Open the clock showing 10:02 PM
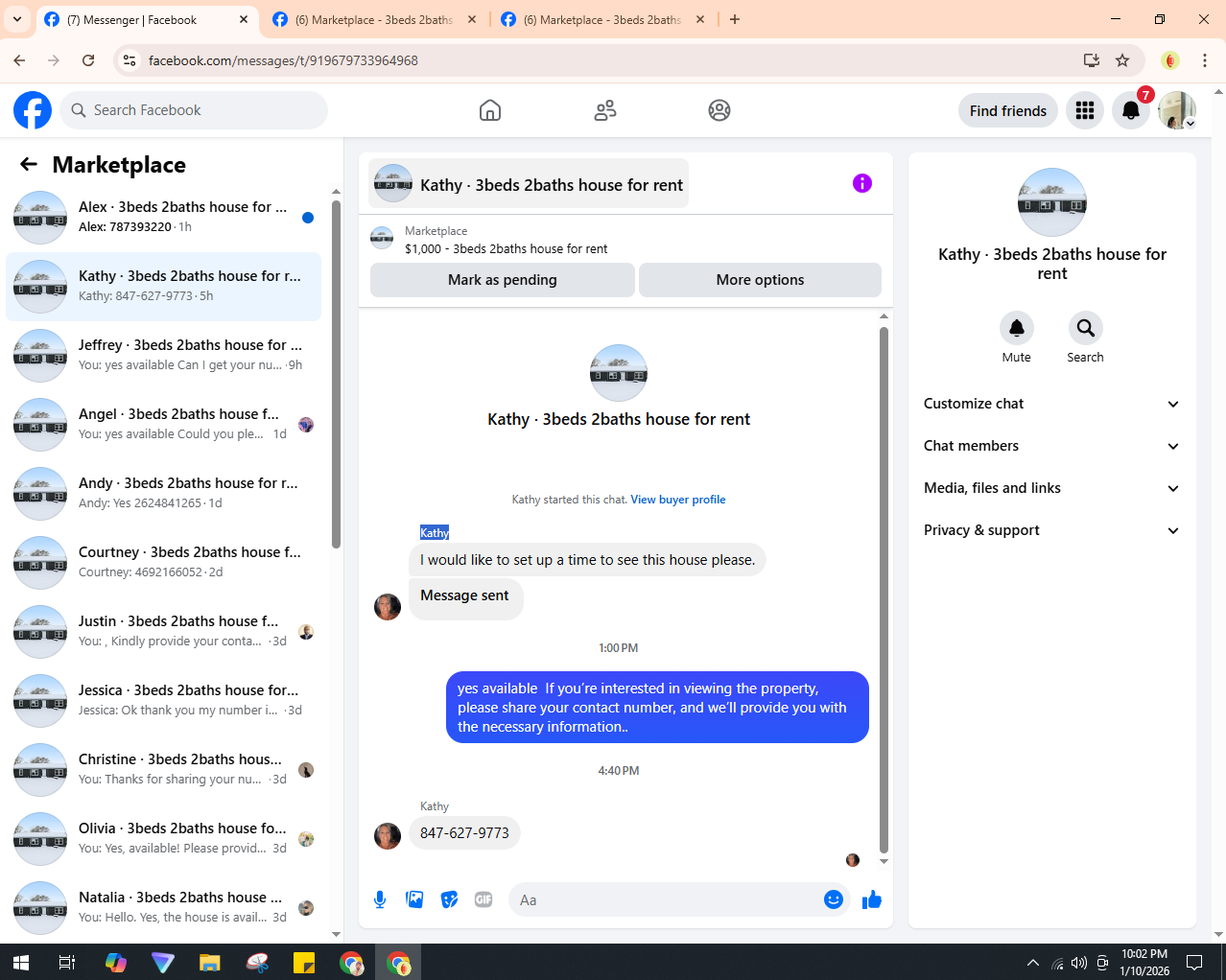 point(1144,962)
